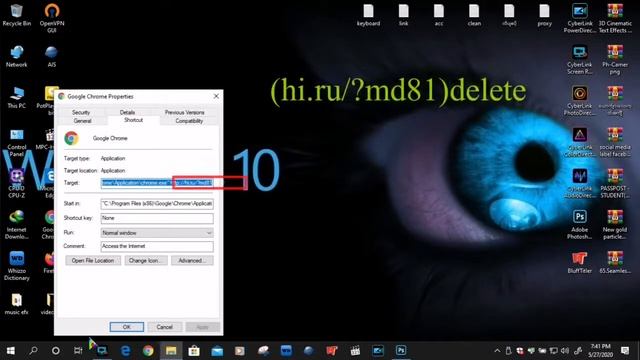
Task: Select music efx desktop file
Action: (16, 304)
